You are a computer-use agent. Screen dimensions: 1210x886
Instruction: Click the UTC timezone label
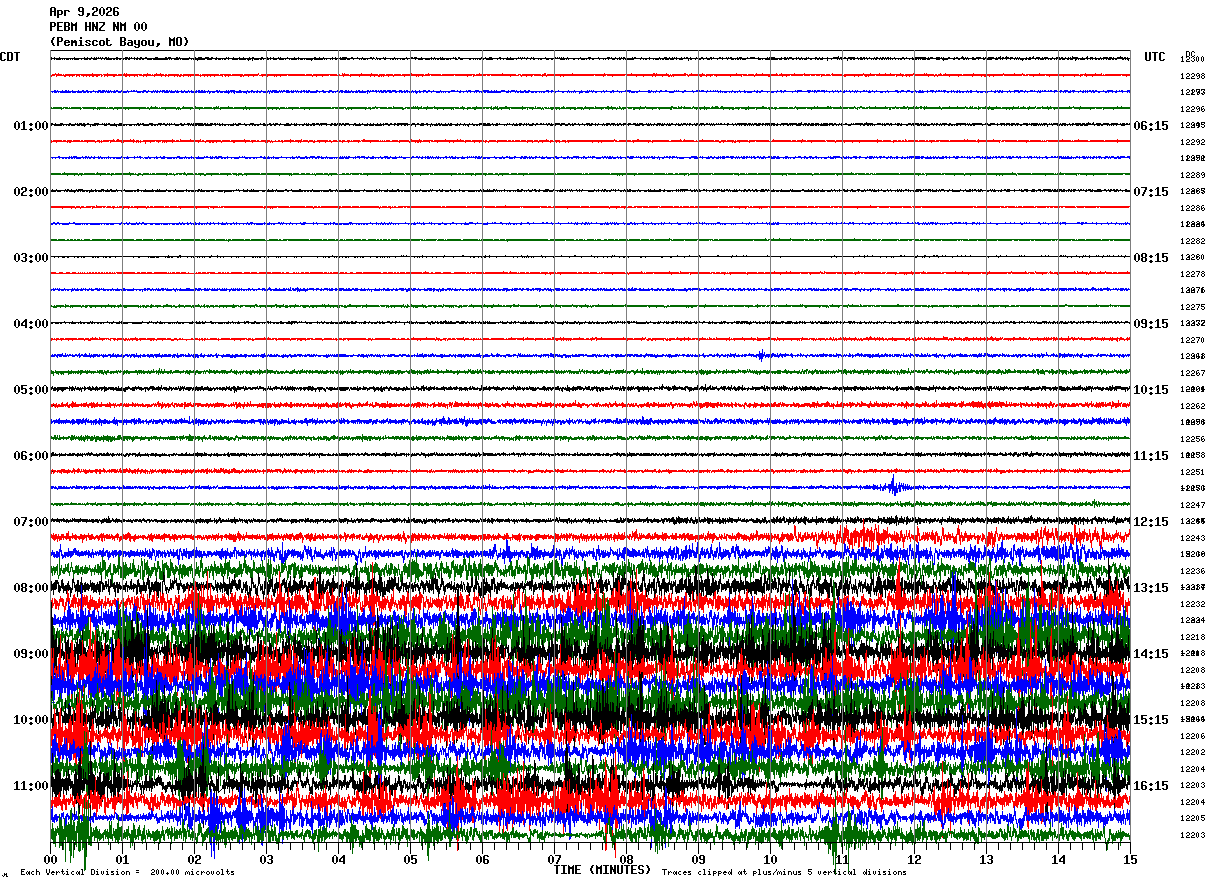click(x=1155, y=57)
